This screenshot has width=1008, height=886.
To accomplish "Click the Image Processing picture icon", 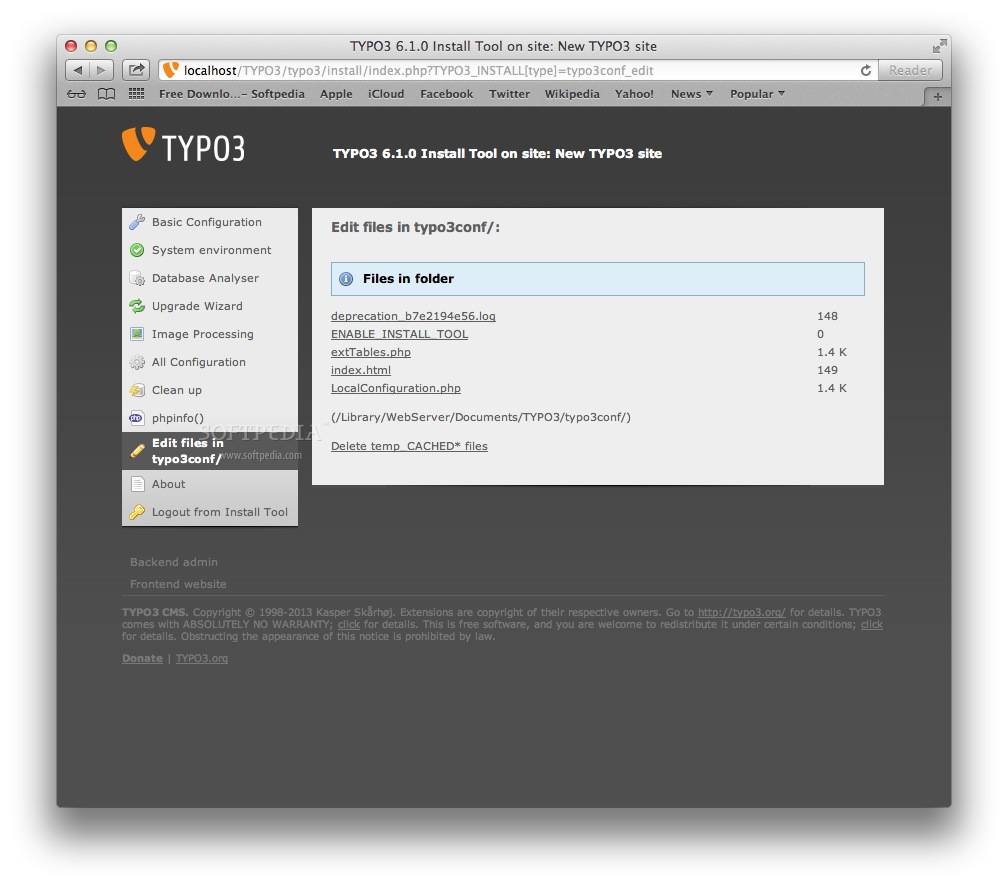I will pos(137,334).
